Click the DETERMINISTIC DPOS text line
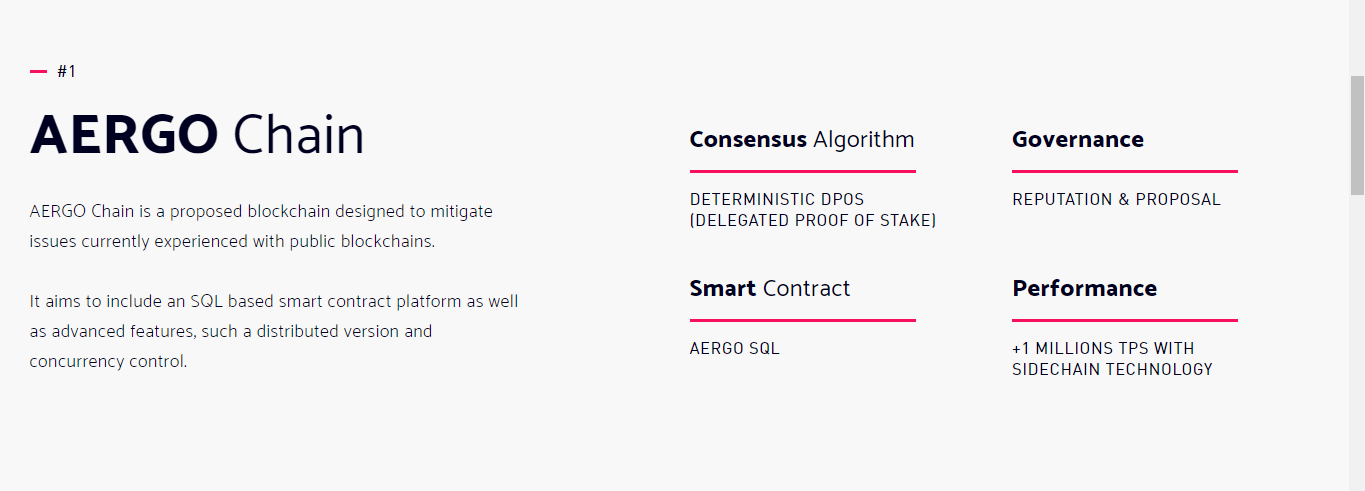 coord(776,199)
